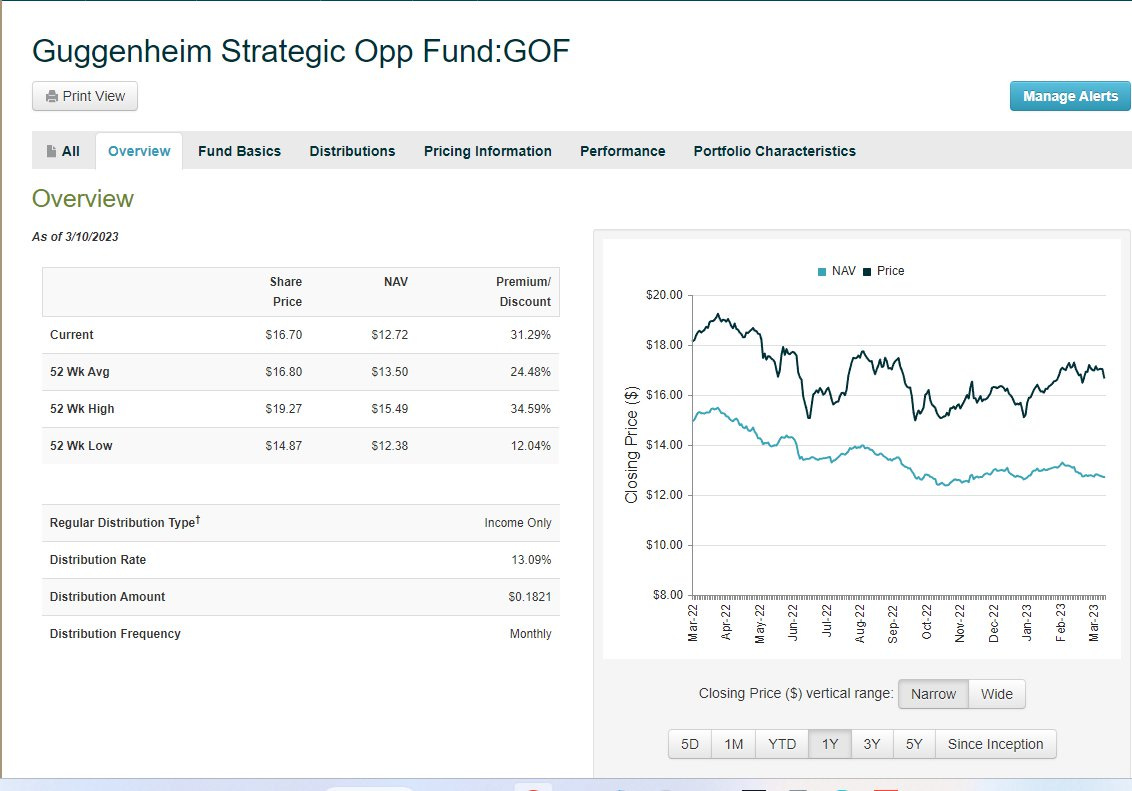
Task: Click the Distribution Frequency label
Action: (115, 634)
